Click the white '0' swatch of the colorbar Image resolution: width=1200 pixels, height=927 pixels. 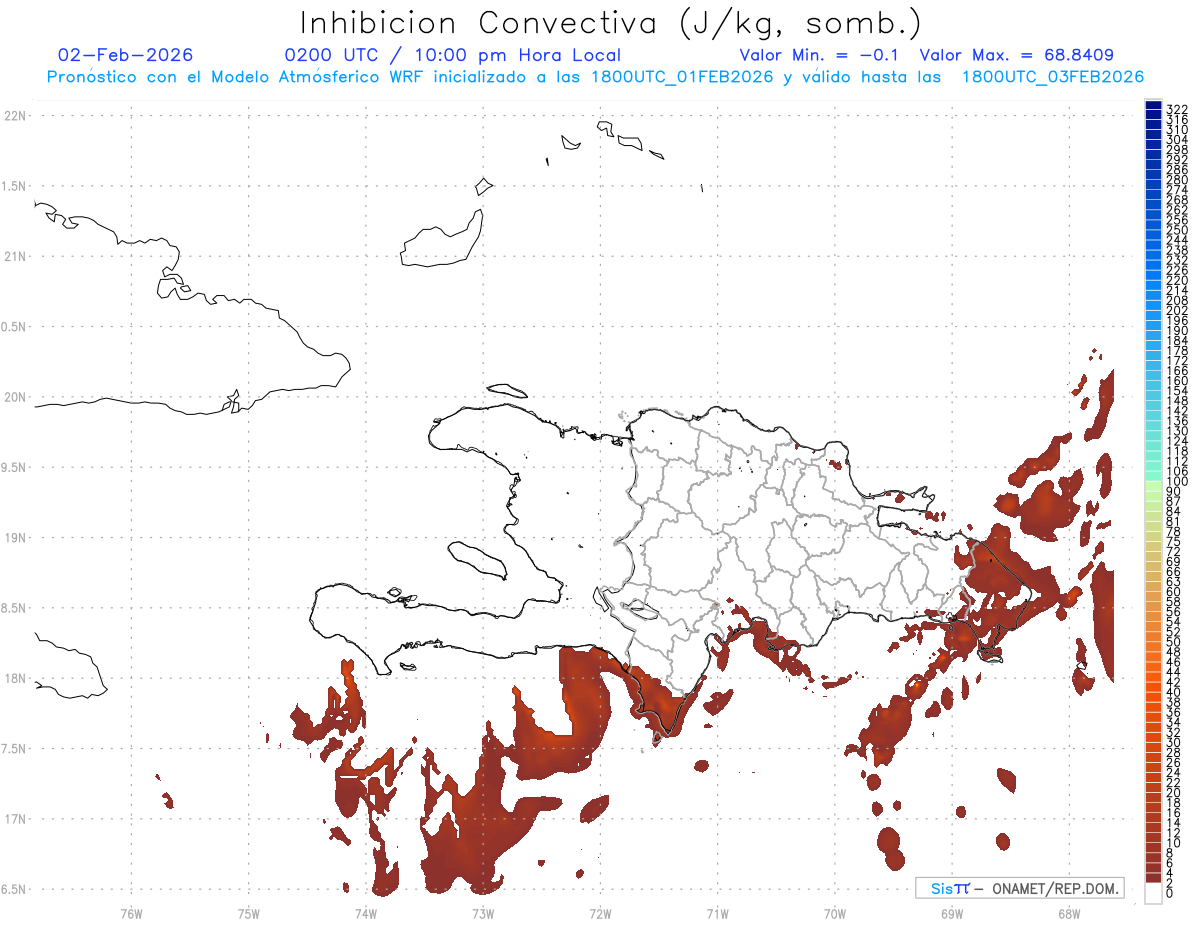(1154, 894)
